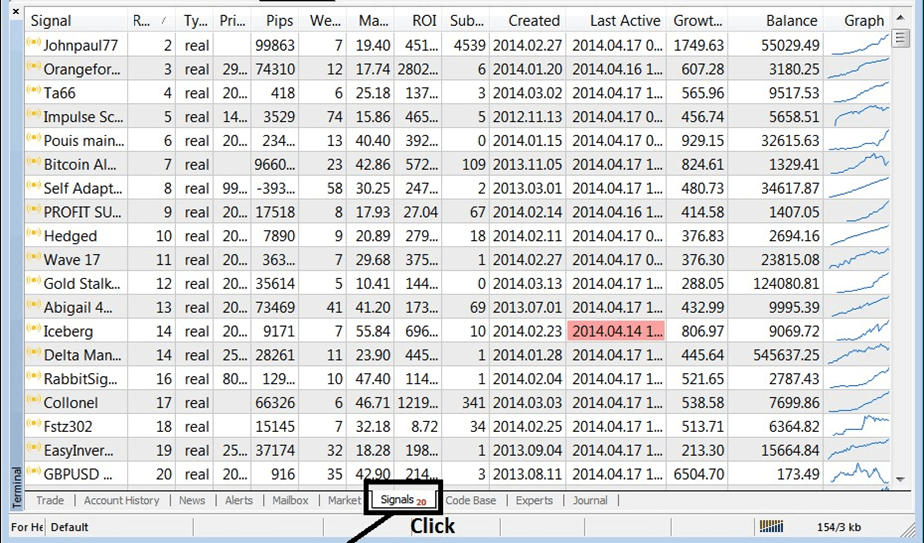Click the signal icon beside Hedged
The height and width of the screenshot is (543, 924).
tap(33, 234)
